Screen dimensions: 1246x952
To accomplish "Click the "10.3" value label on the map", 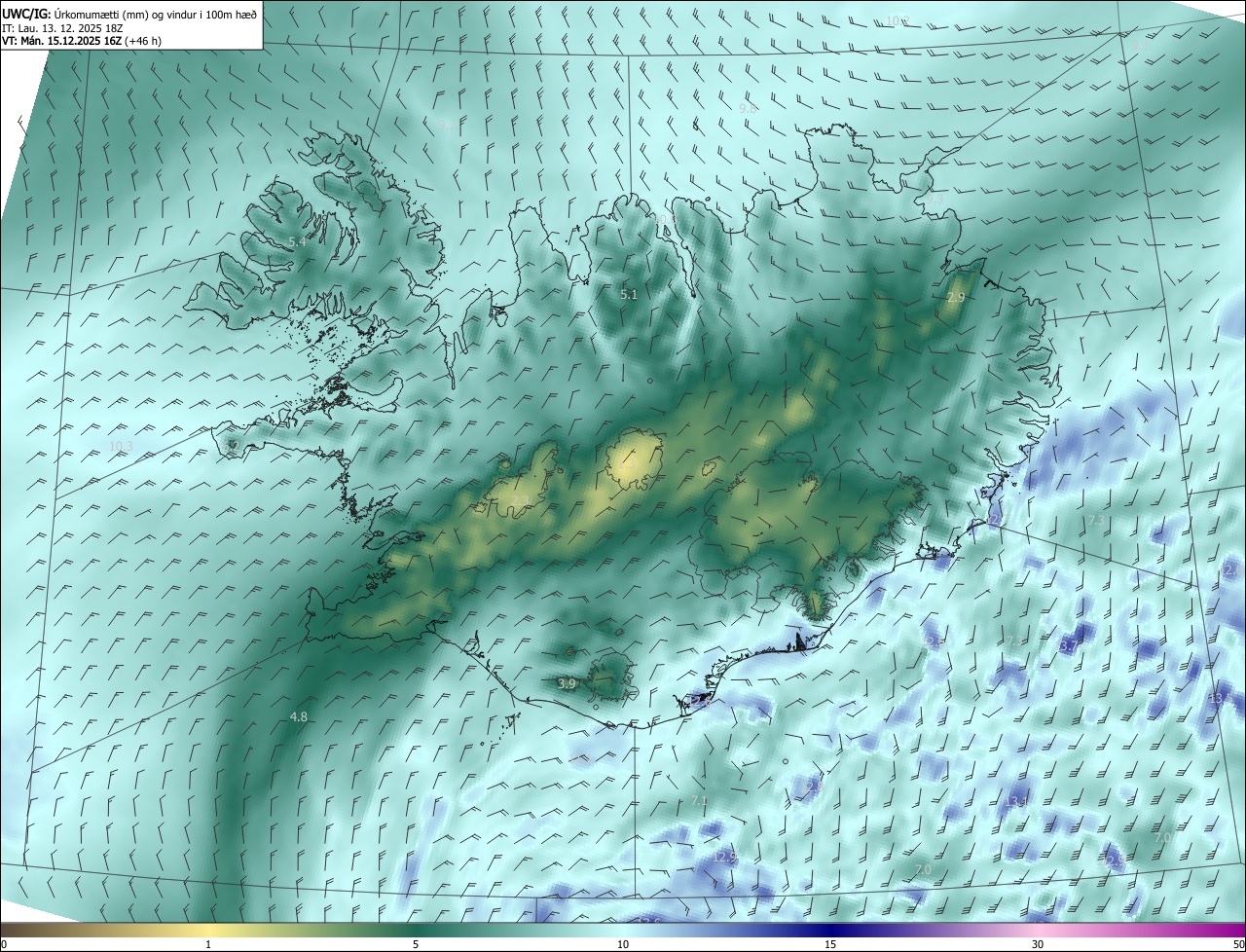I will [121, 446].
